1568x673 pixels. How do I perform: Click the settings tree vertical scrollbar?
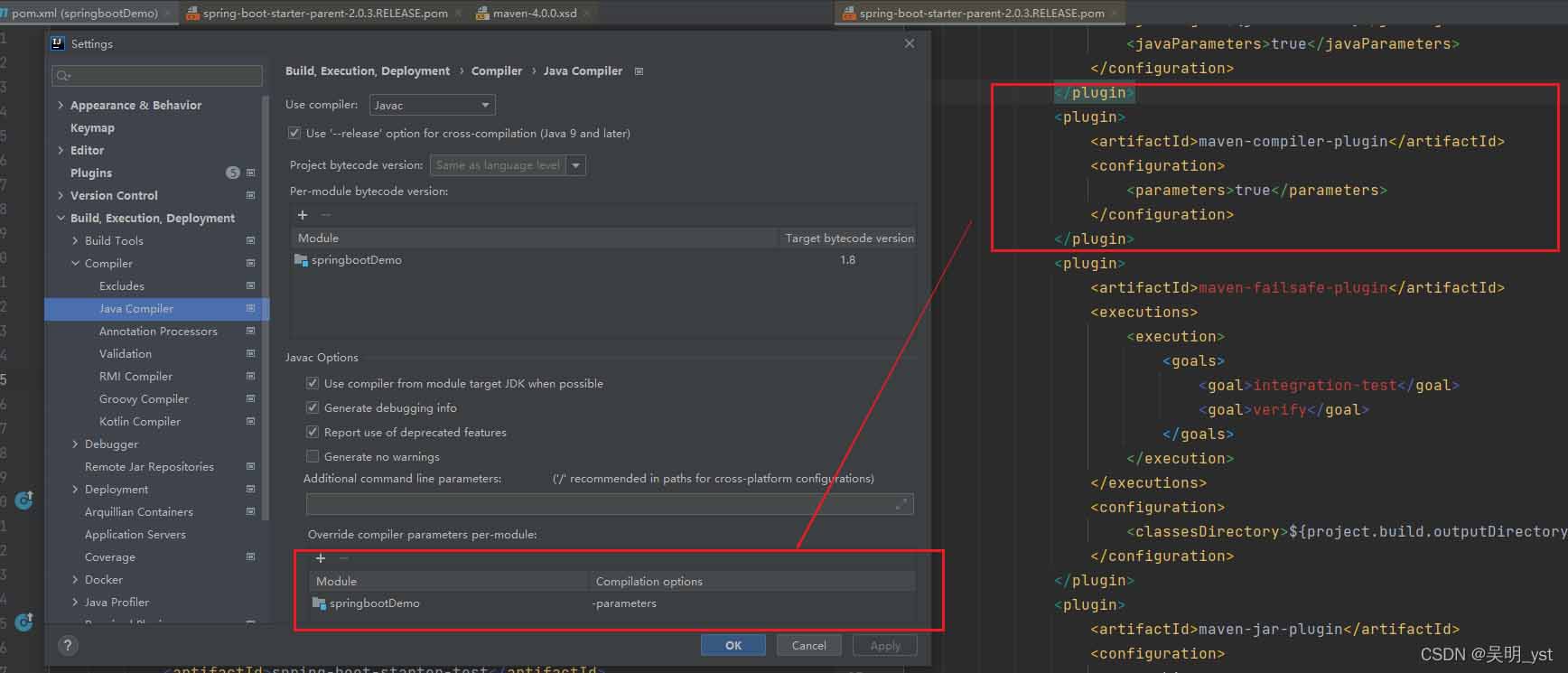coord(266,307)
